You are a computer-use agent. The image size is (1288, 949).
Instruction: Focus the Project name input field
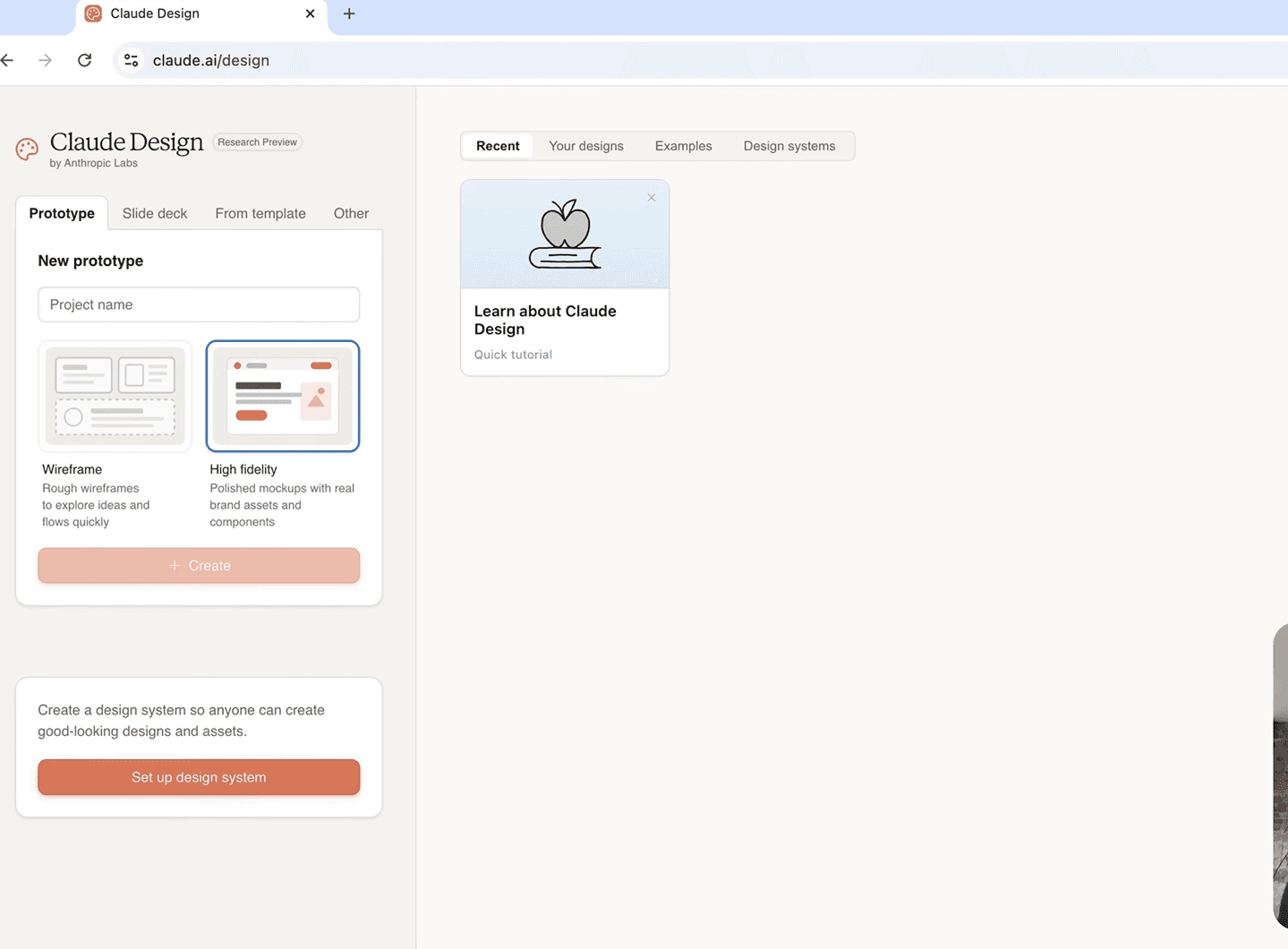point(199,304)
